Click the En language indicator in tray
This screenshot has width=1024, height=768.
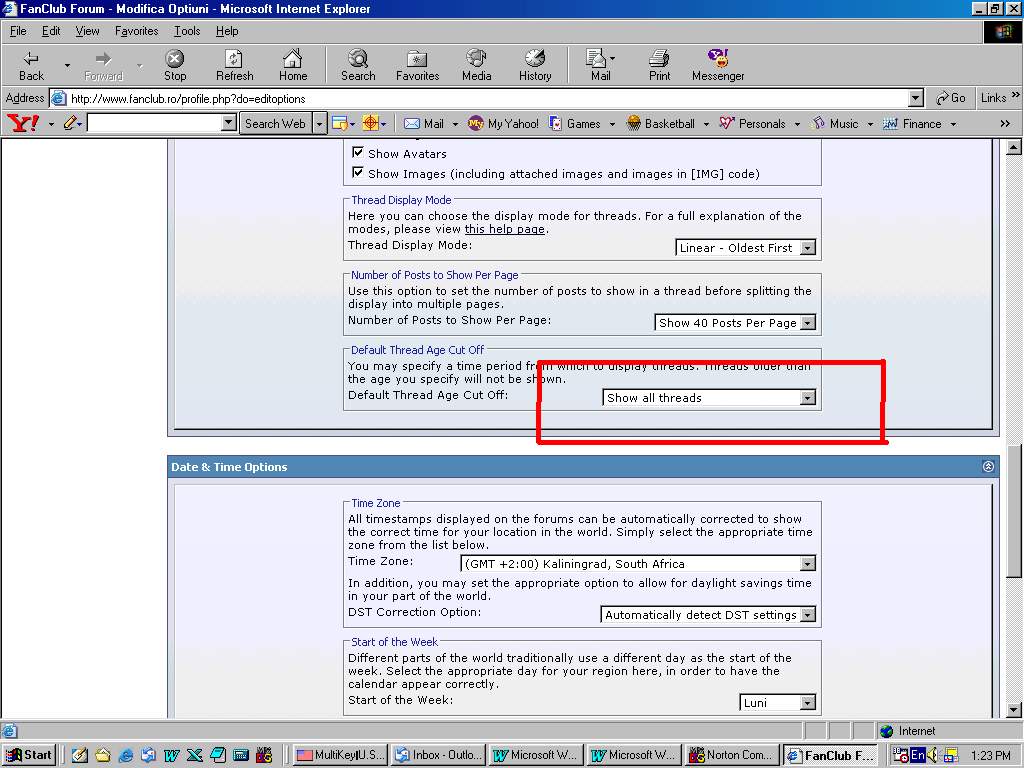tap(918, 756)
